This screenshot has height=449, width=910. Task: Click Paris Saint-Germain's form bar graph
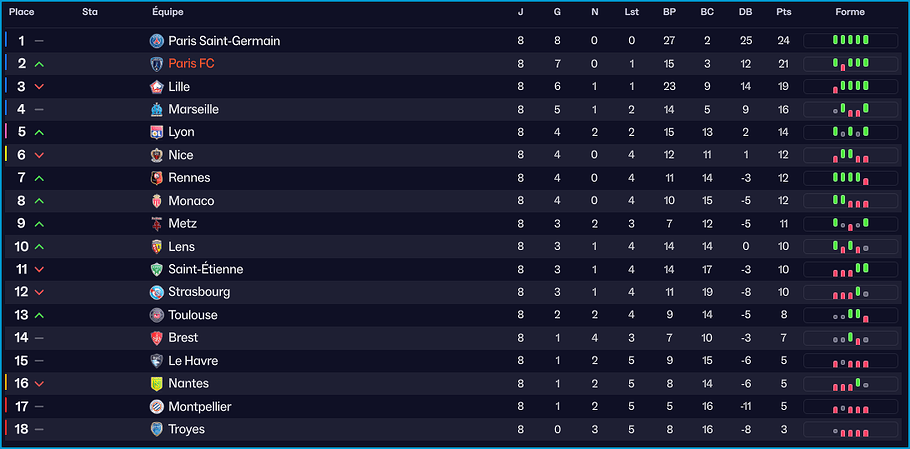click(x=850, y=41)
